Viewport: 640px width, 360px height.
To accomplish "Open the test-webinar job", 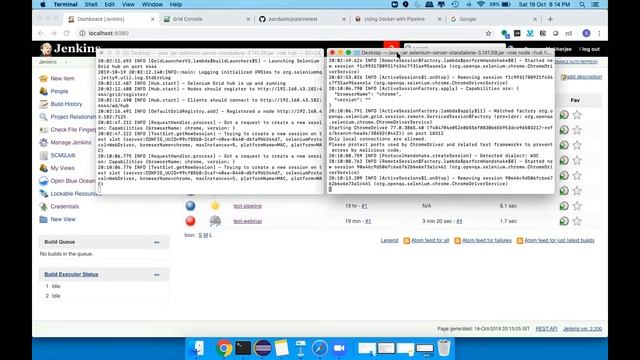I will (247, 221).
